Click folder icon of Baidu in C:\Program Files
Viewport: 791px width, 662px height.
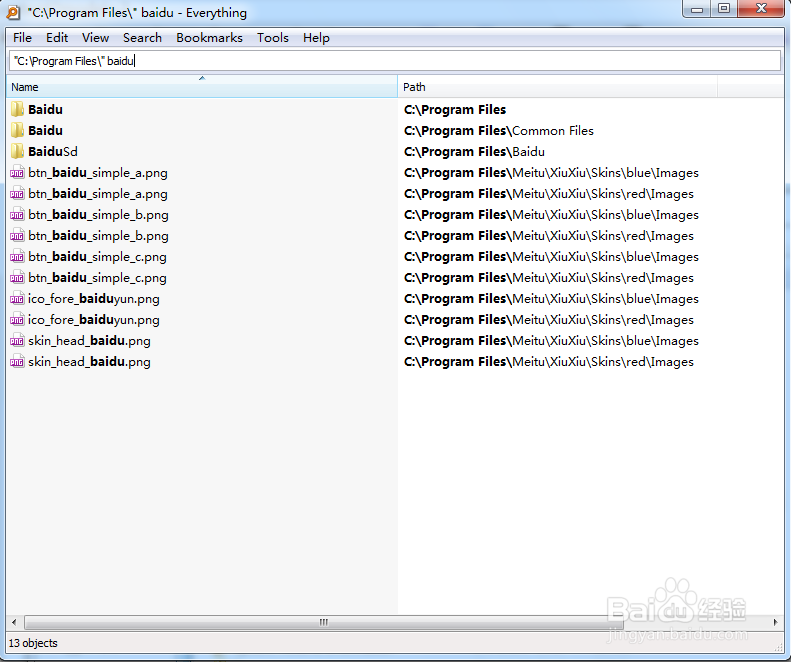[x=17, y=109]
